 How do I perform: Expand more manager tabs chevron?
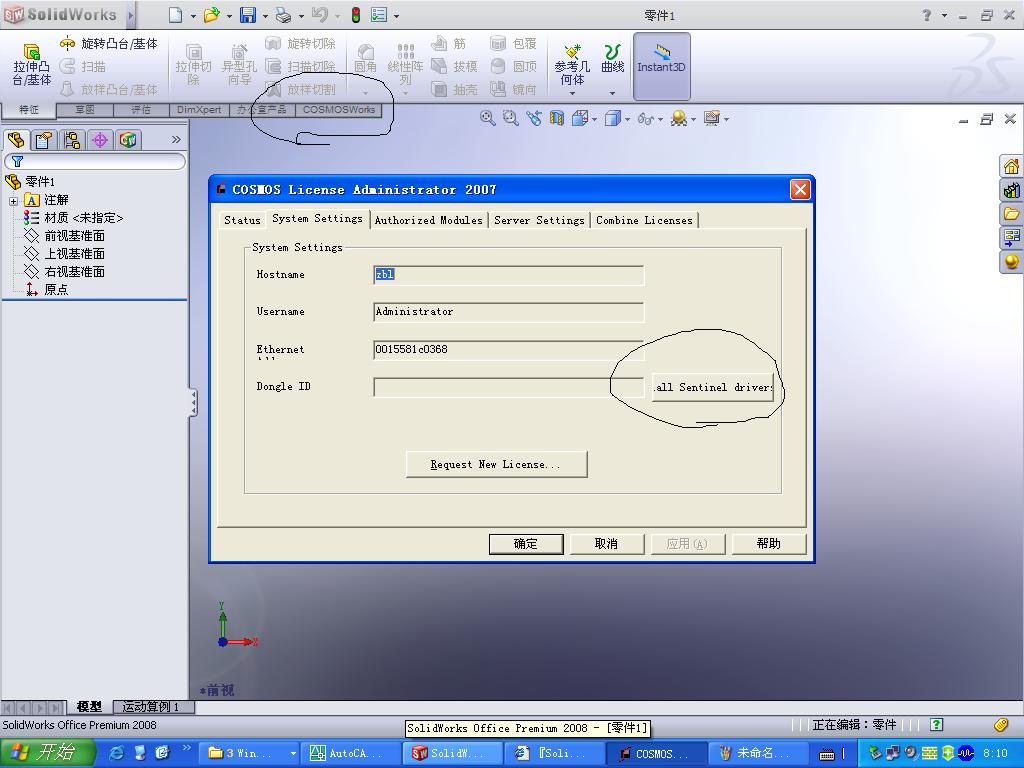(x=176, y=139)
